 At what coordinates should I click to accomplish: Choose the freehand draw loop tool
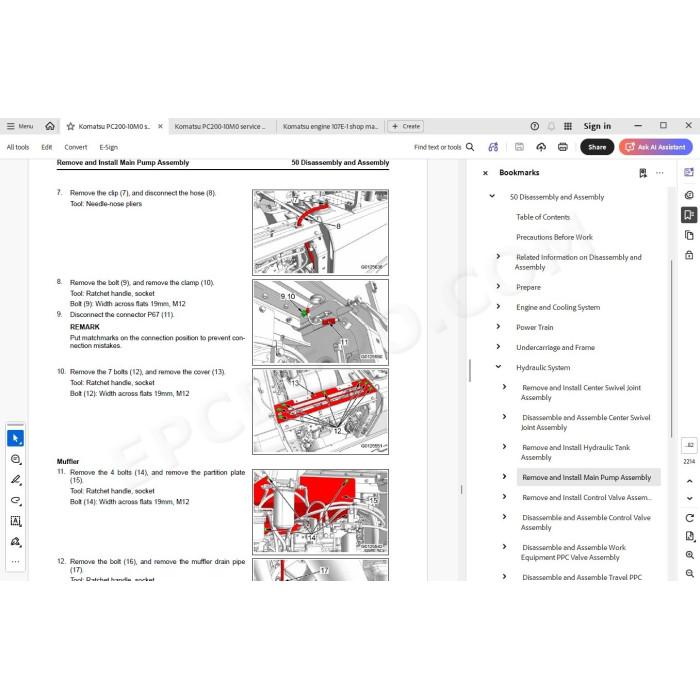16,500
